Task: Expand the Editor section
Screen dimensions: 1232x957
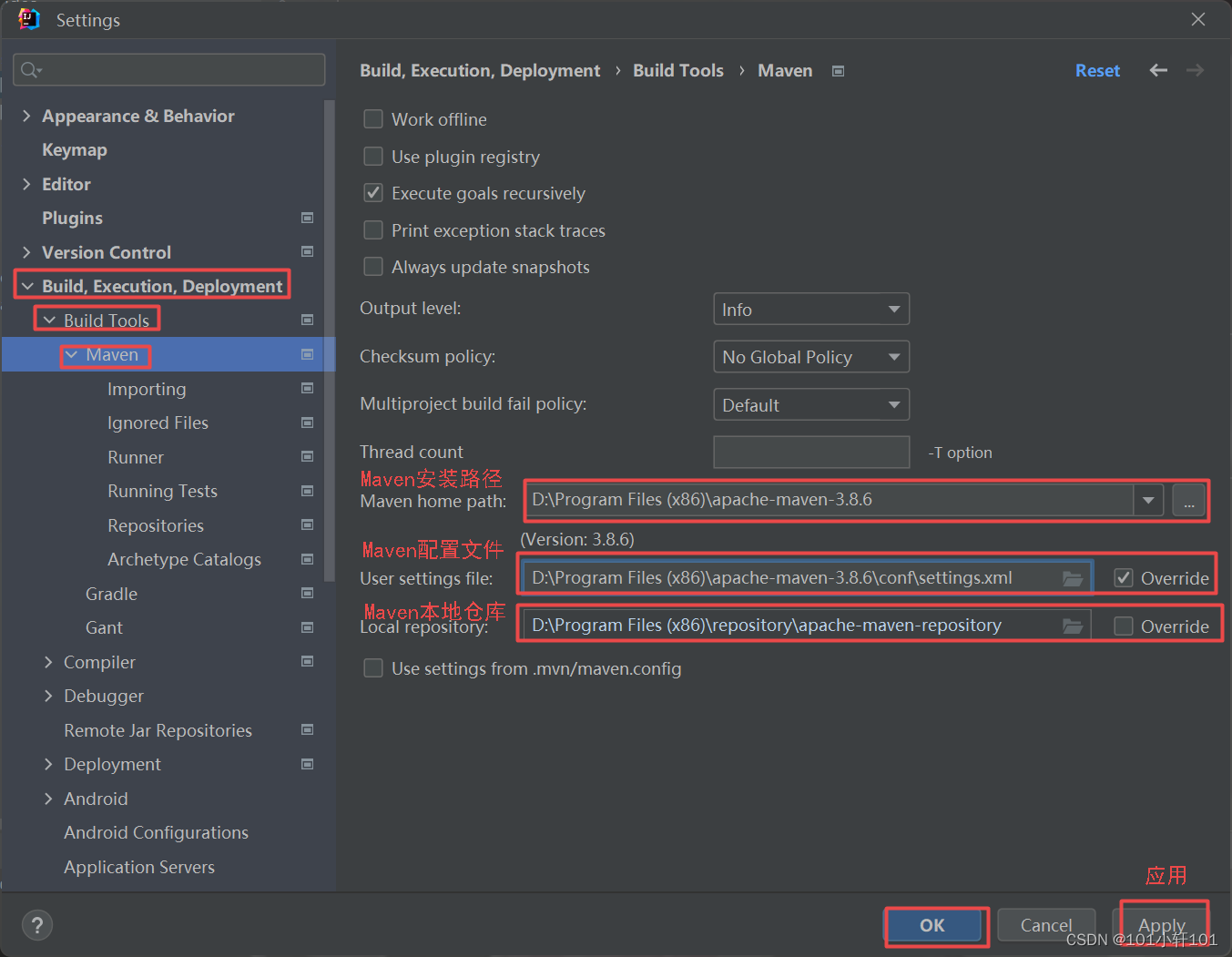Action: 26,184
